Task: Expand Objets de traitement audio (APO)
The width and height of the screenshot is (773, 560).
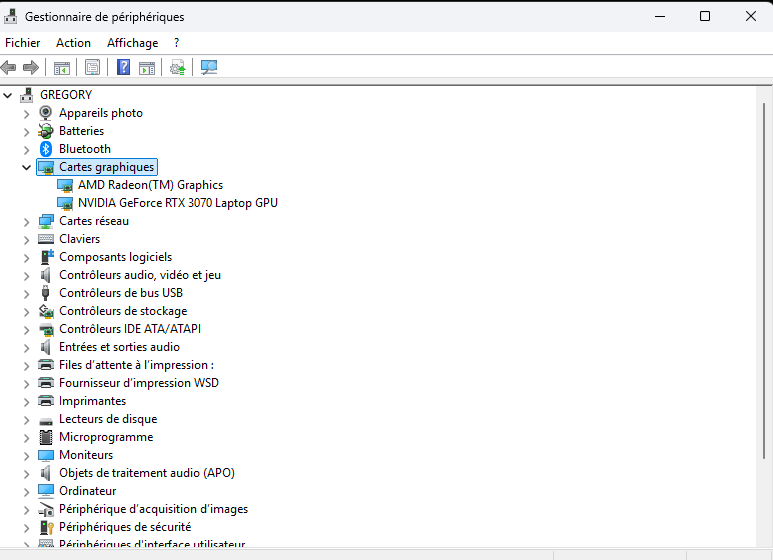Action: tap(27, 474)
